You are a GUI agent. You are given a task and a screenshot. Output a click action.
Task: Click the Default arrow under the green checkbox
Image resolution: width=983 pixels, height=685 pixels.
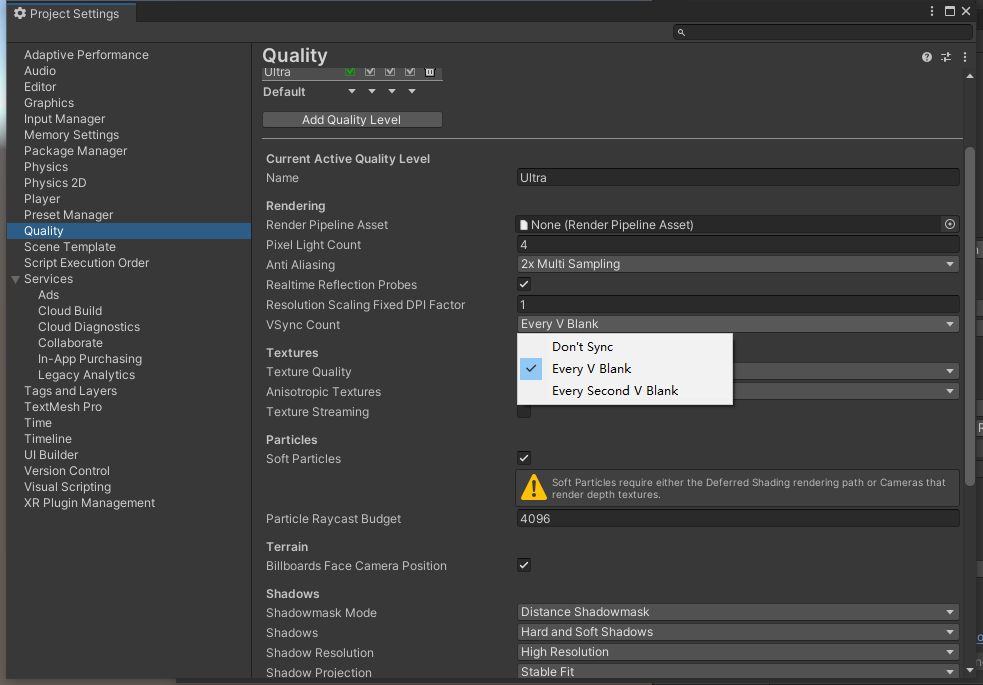(352, 92)
